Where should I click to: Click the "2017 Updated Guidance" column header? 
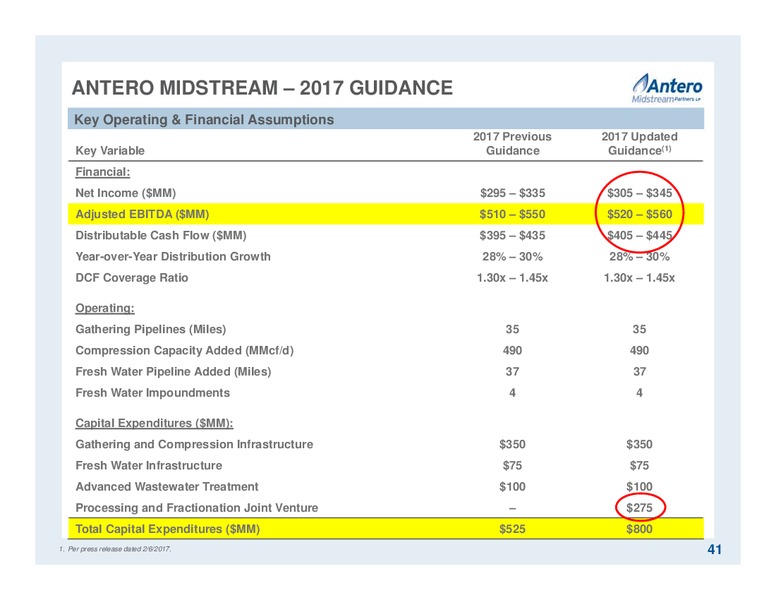tap(639, 144)
